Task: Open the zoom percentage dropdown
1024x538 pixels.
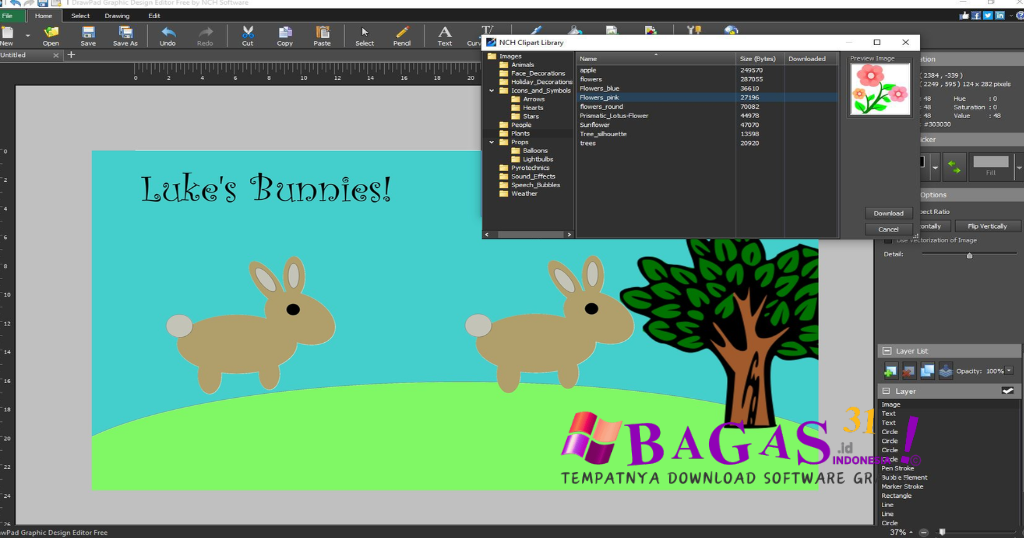Action: [911, 532]
